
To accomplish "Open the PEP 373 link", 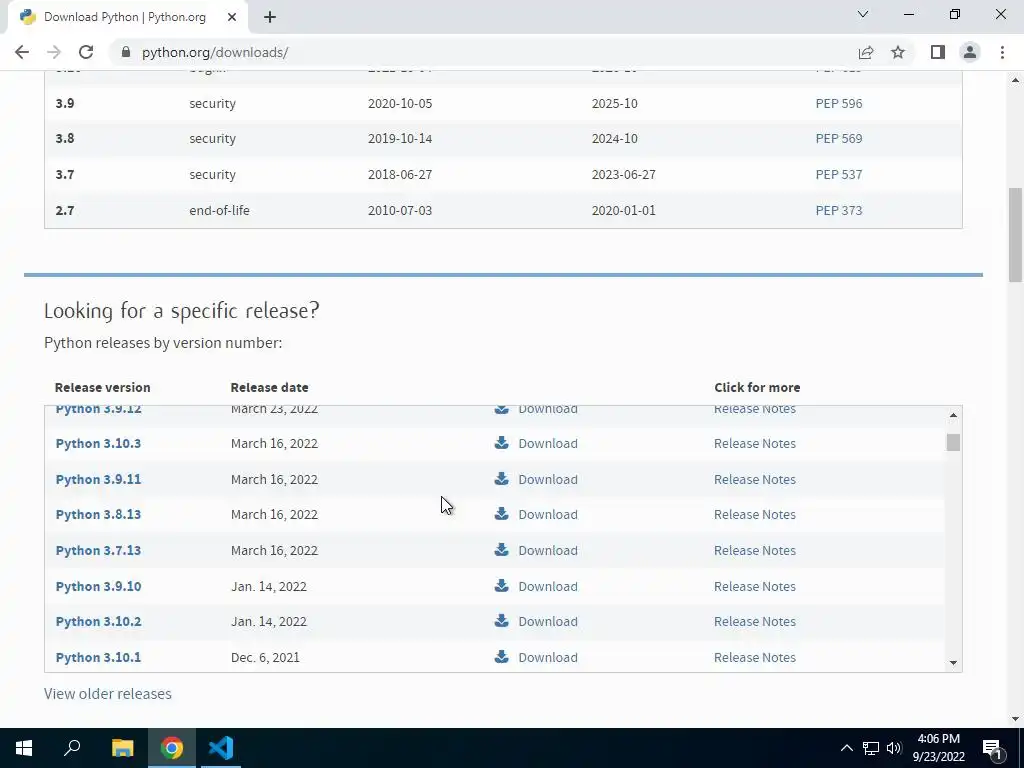I will point(839,210).
